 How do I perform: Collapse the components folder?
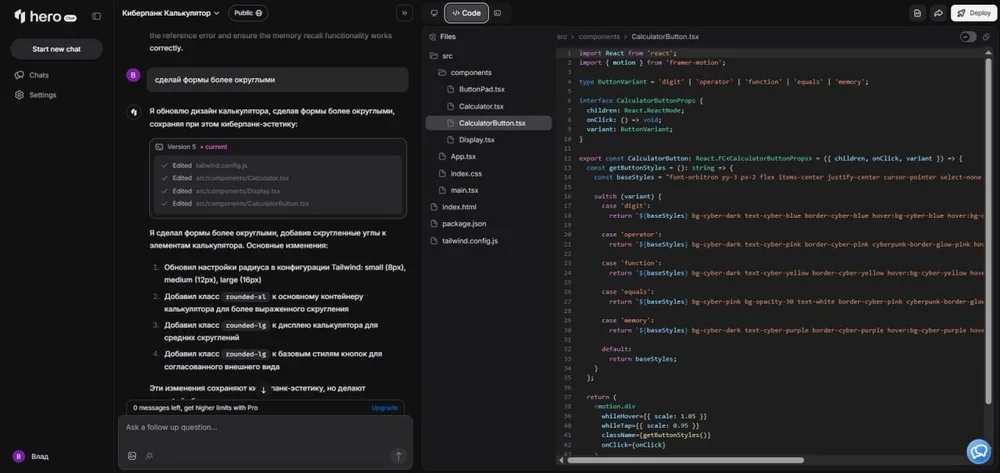coord(470,72)
